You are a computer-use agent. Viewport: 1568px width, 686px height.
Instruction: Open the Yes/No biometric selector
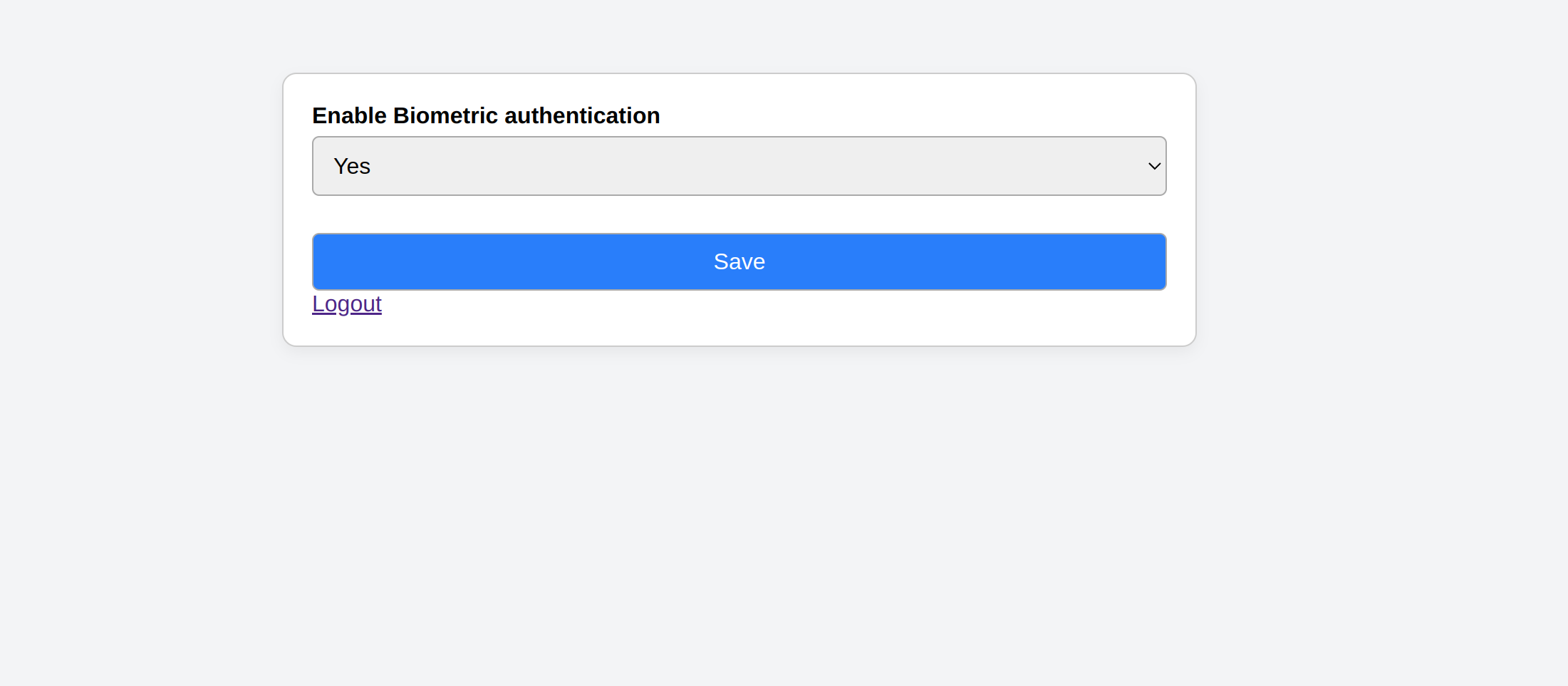click(739, 166)
